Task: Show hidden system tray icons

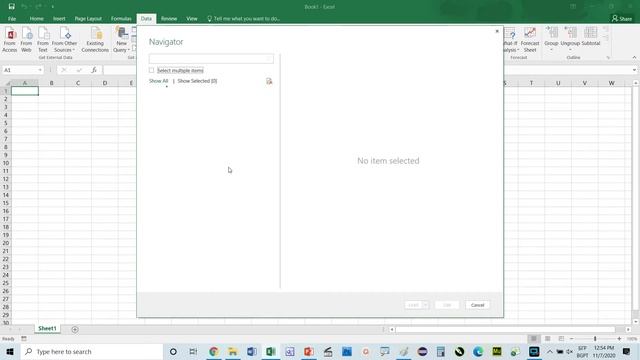Action: tap(549, 351)
